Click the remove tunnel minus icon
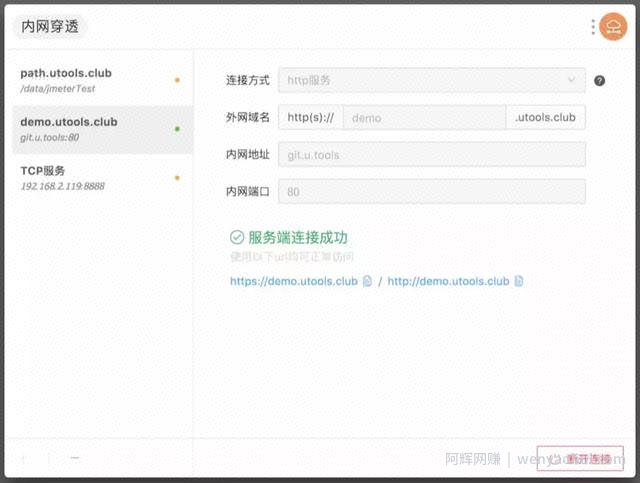This screenshot has height=483, width=640. pyautogui.click(x=75, y=458)
